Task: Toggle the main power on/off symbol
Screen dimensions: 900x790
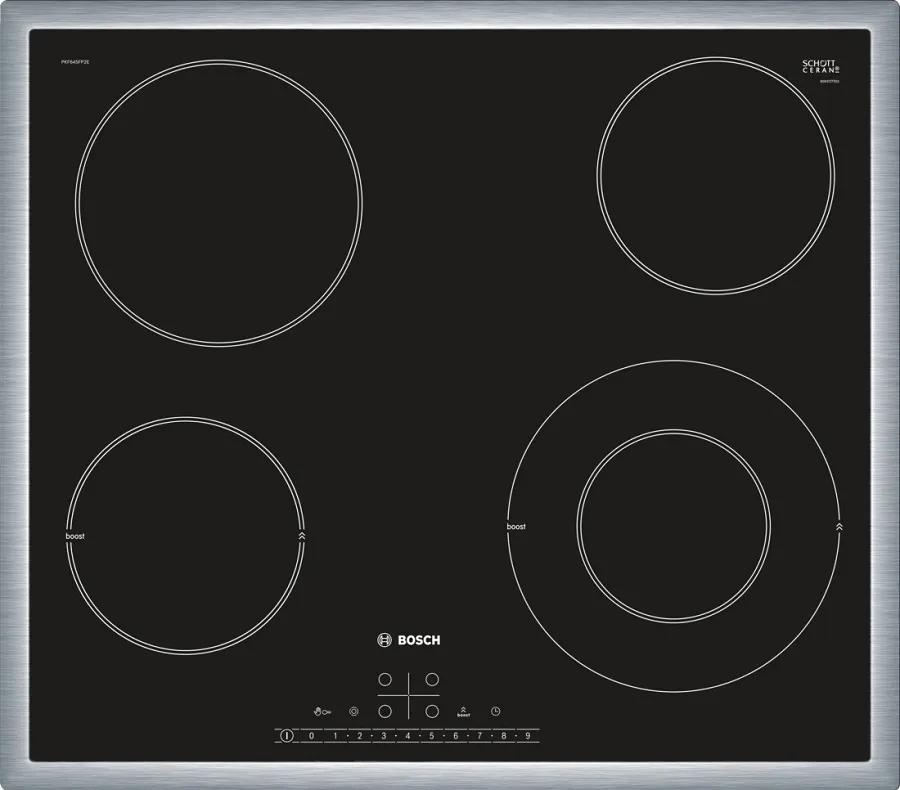Action: coord(287,735)
